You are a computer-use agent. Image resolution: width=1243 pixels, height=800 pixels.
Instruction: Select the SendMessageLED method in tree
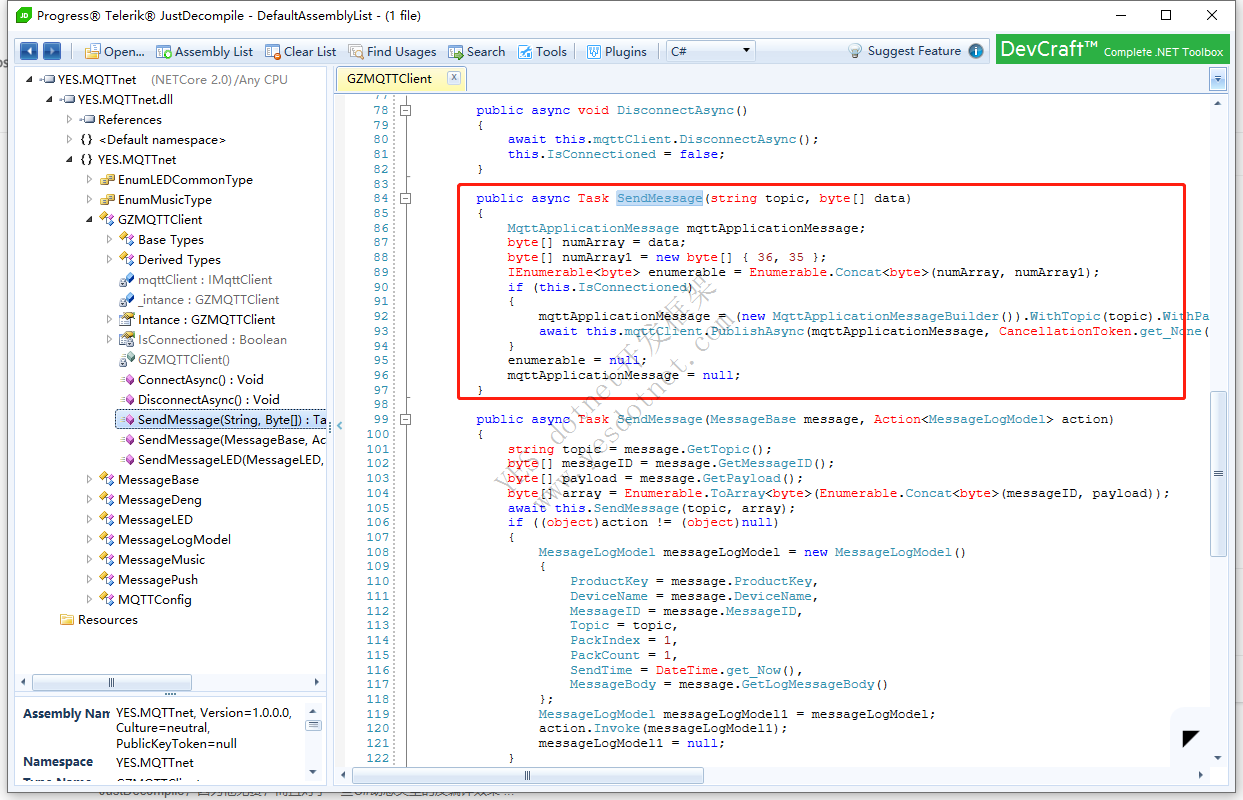point(232,459)
